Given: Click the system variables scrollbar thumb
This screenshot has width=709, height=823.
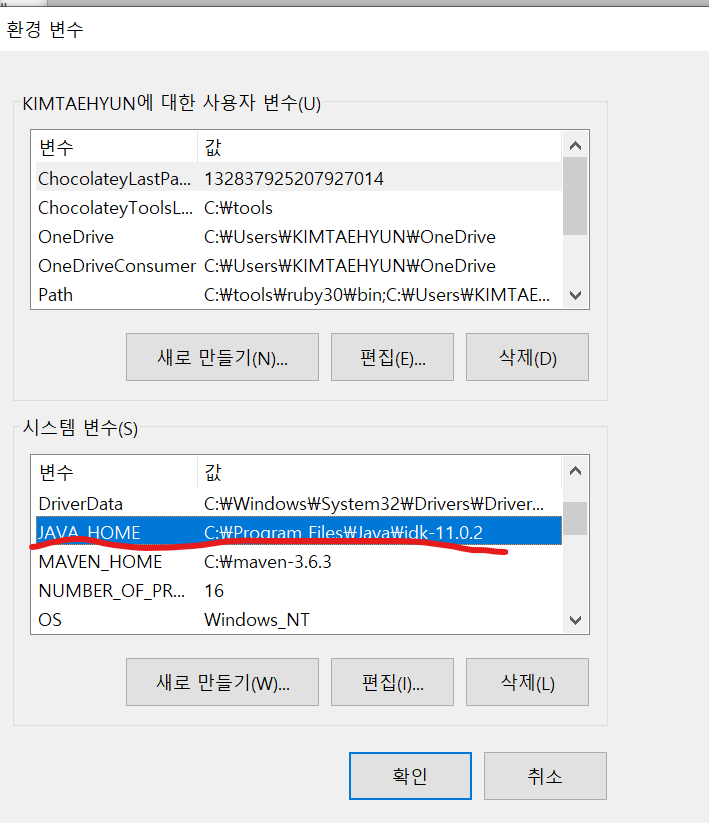Looking at the screenshot, I should click(x=575, y=518).
